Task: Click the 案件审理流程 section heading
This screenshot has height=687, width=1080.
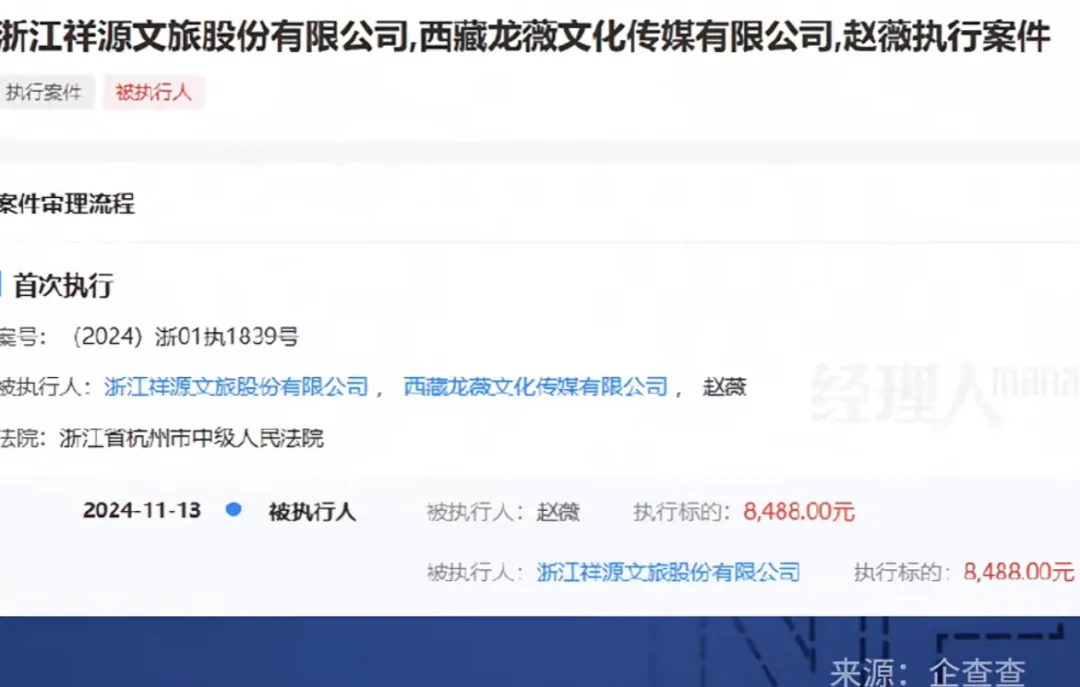Action: 67,204
